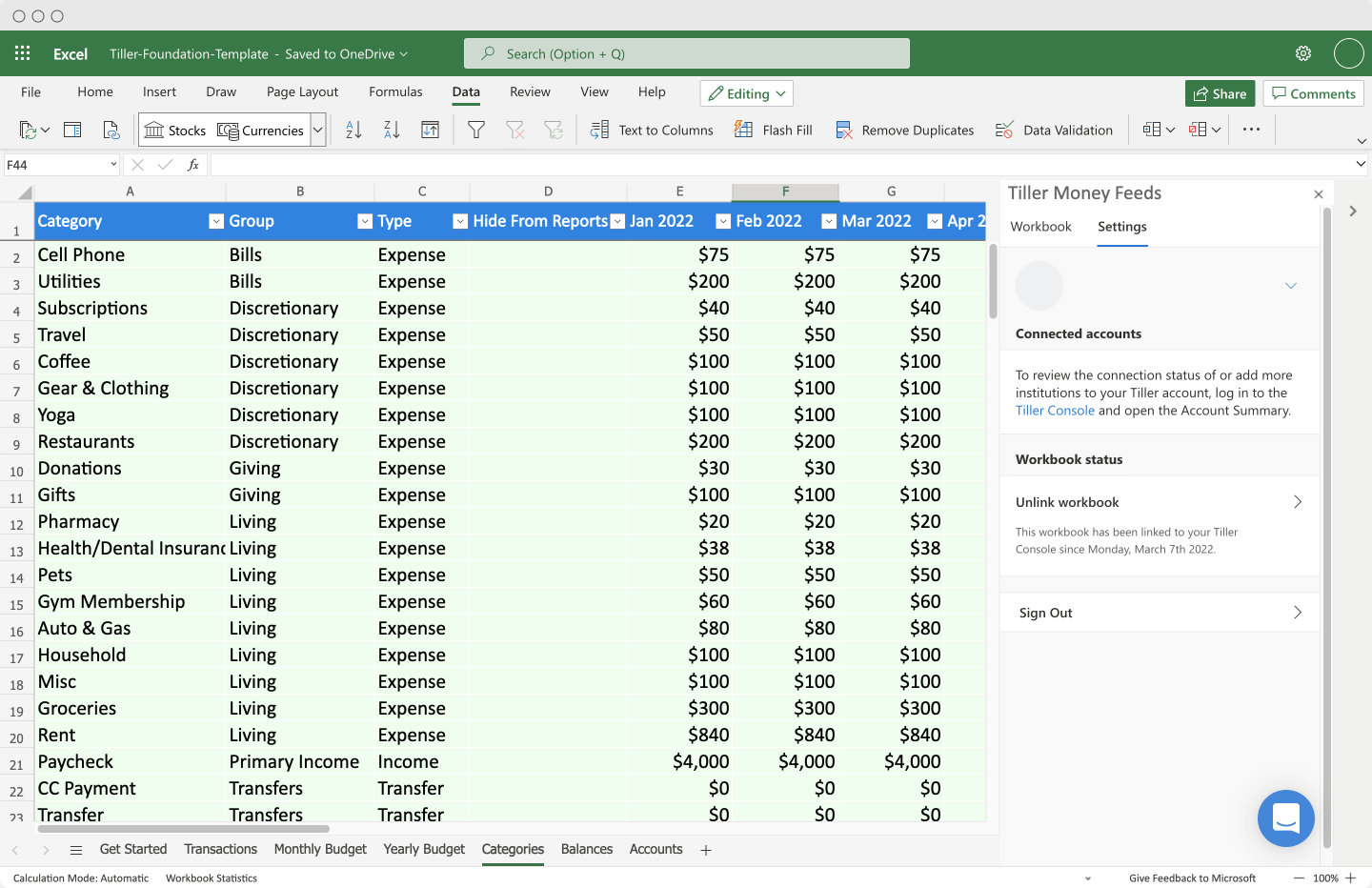The image size is (1372, 888).
Task: Click the Get Data icon
Action: point(29,131)
